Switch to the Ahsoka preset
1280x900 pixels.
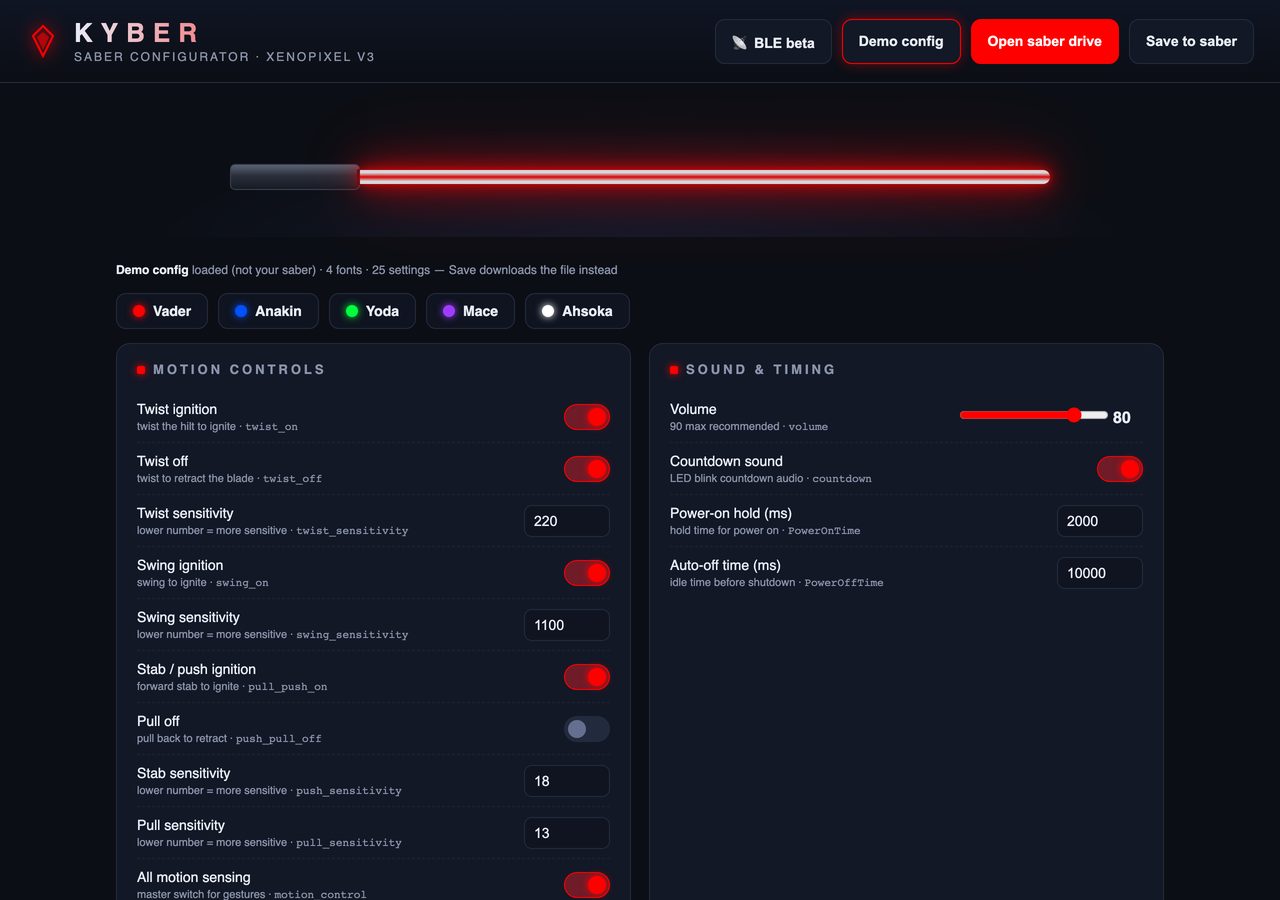577,311
